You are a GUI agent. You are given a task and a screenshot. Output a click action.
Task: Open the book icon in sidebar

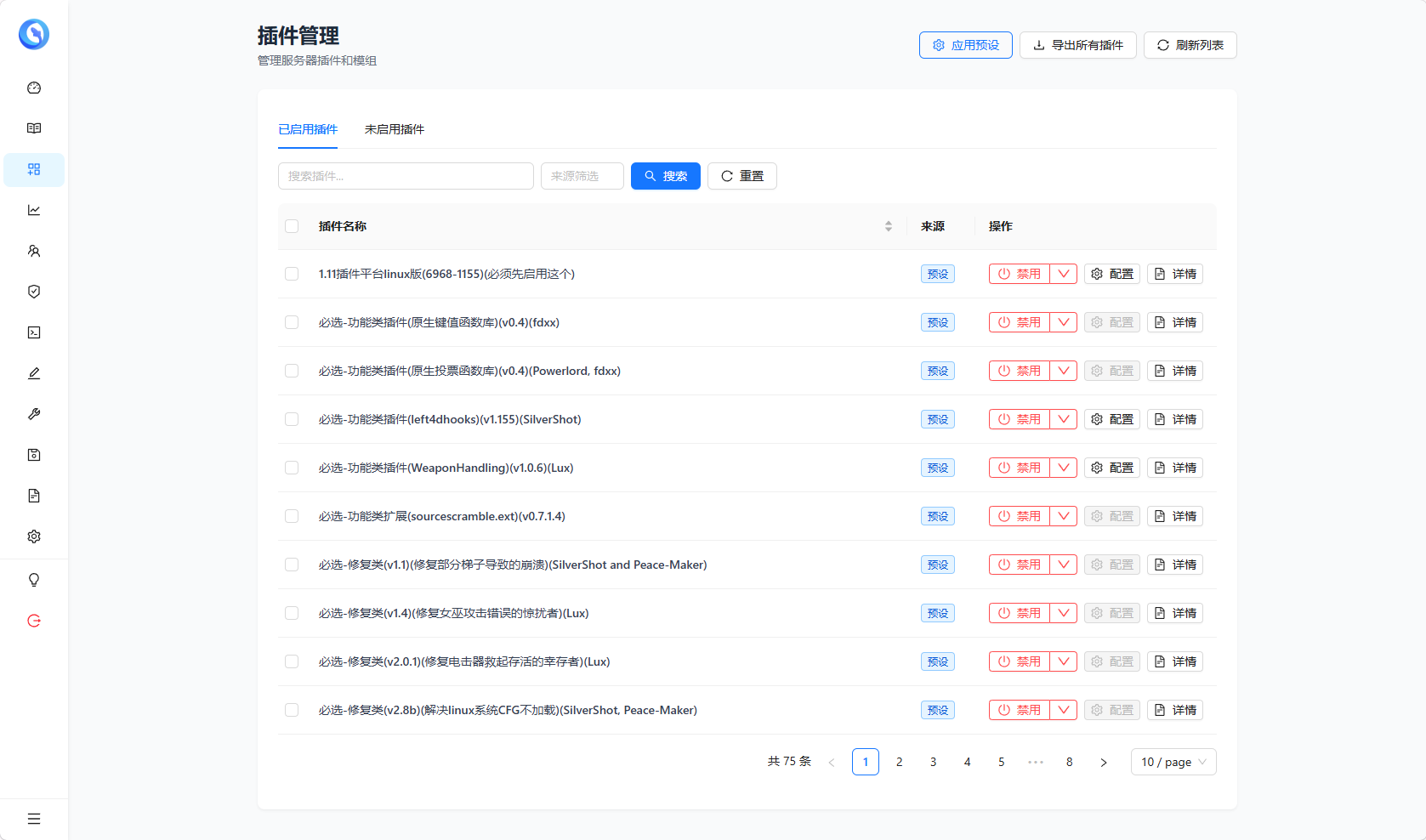(34, 128)
